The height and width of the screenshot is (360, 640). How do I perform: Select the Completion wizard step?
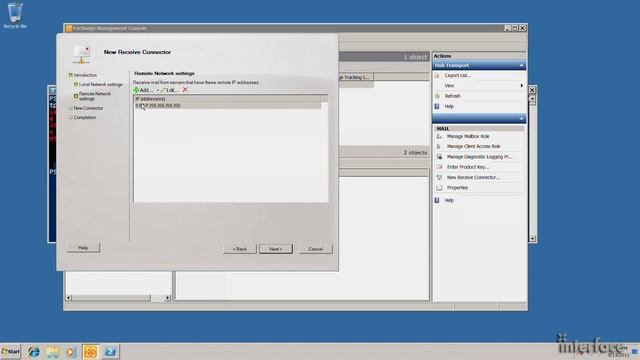pyautogui.click(x=84, y=118)
